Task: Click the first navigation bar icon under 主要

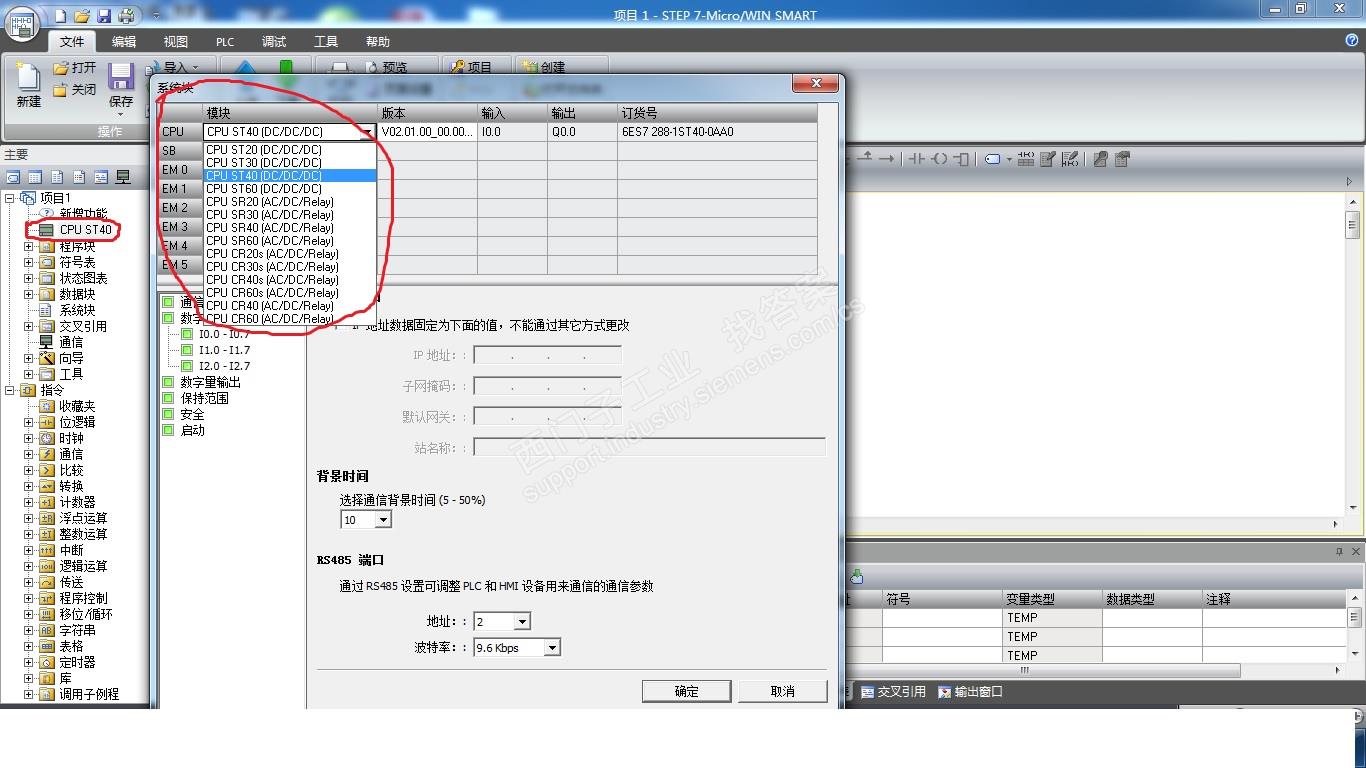Action: click(13, 177)
